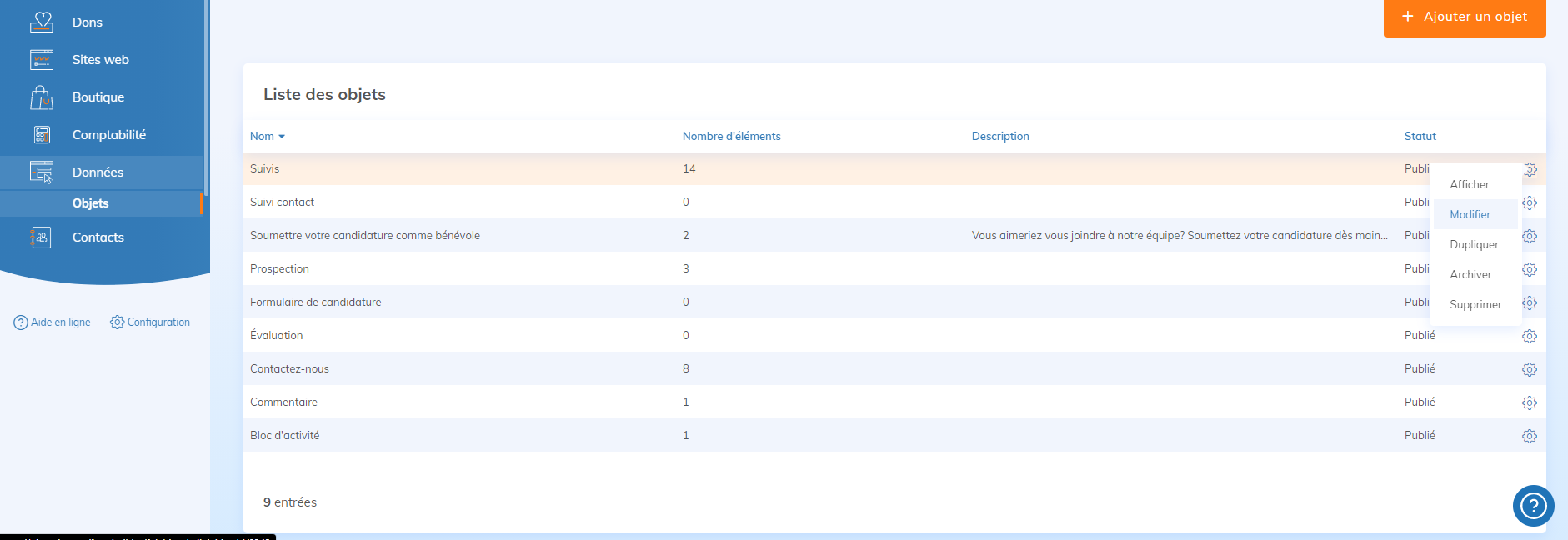1568x540 pixels.
Task: Open gear dropdown for Bloc d'activité row
Action: (x=1529, y=436)
